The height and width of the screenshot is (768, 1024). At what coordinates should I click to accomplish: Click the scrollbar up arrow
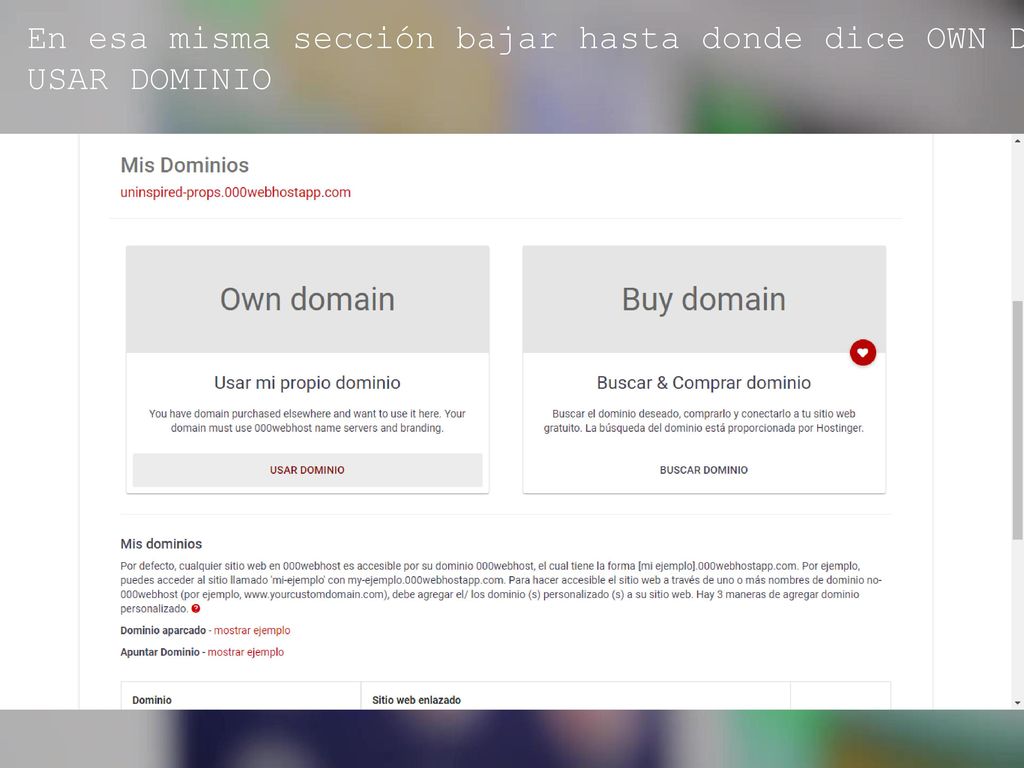pyautogui.click(x=1017, y=140)
